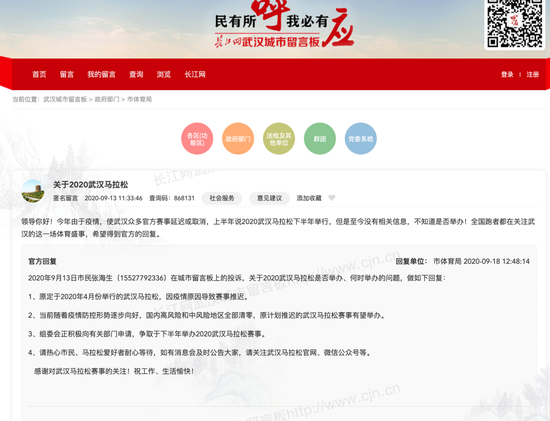Click the query code 868131
The image size is (550, 421).
pos(184,198)
